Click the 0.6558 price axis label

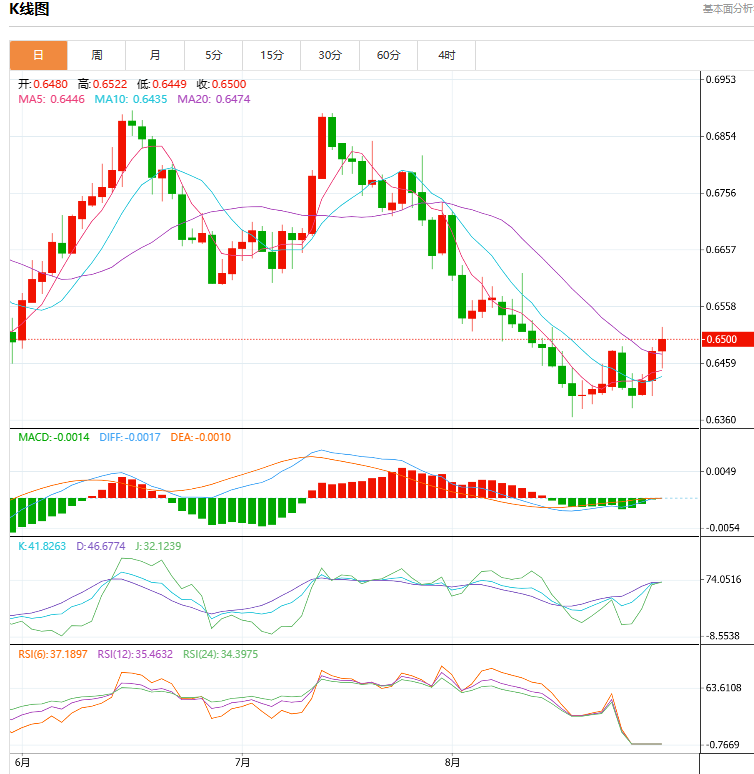(721, 307)
